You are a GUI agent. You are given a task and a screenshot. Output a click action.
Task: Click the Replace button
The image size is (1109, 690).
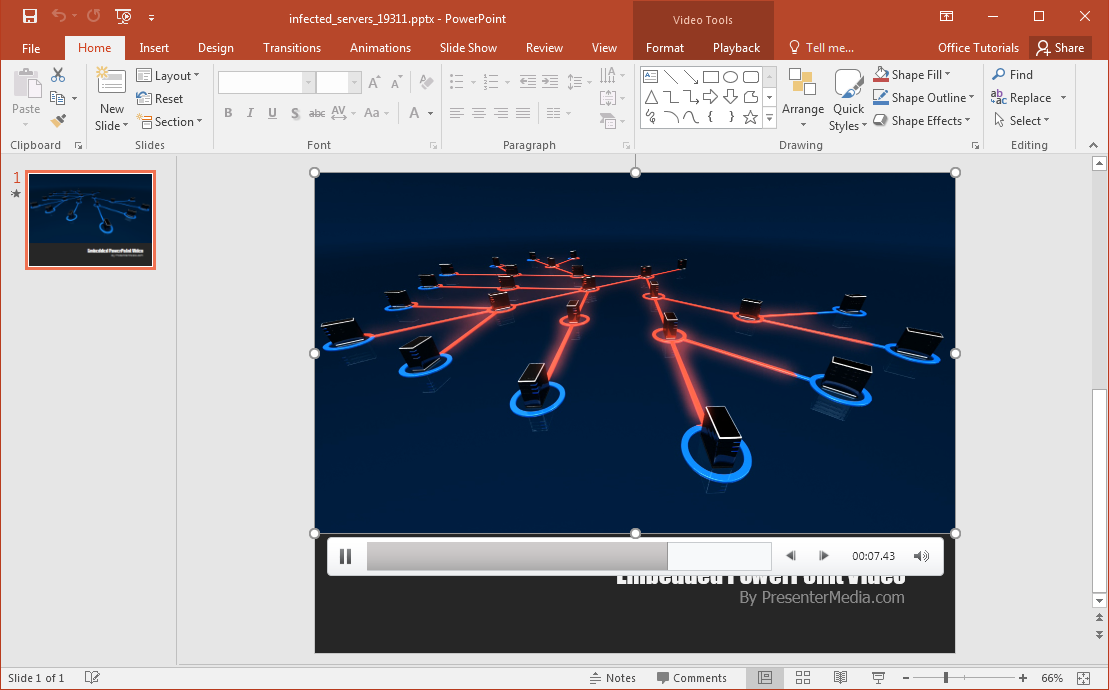tap(1021, 98)
